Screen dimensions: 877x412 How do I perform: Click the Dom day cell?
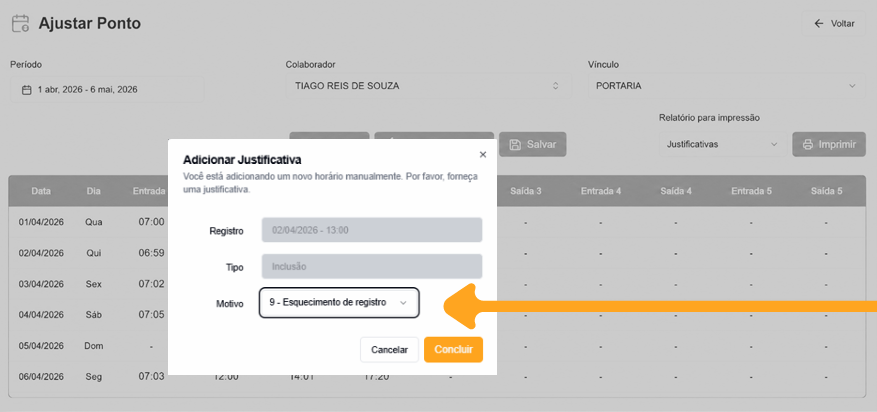pos(93,346)
